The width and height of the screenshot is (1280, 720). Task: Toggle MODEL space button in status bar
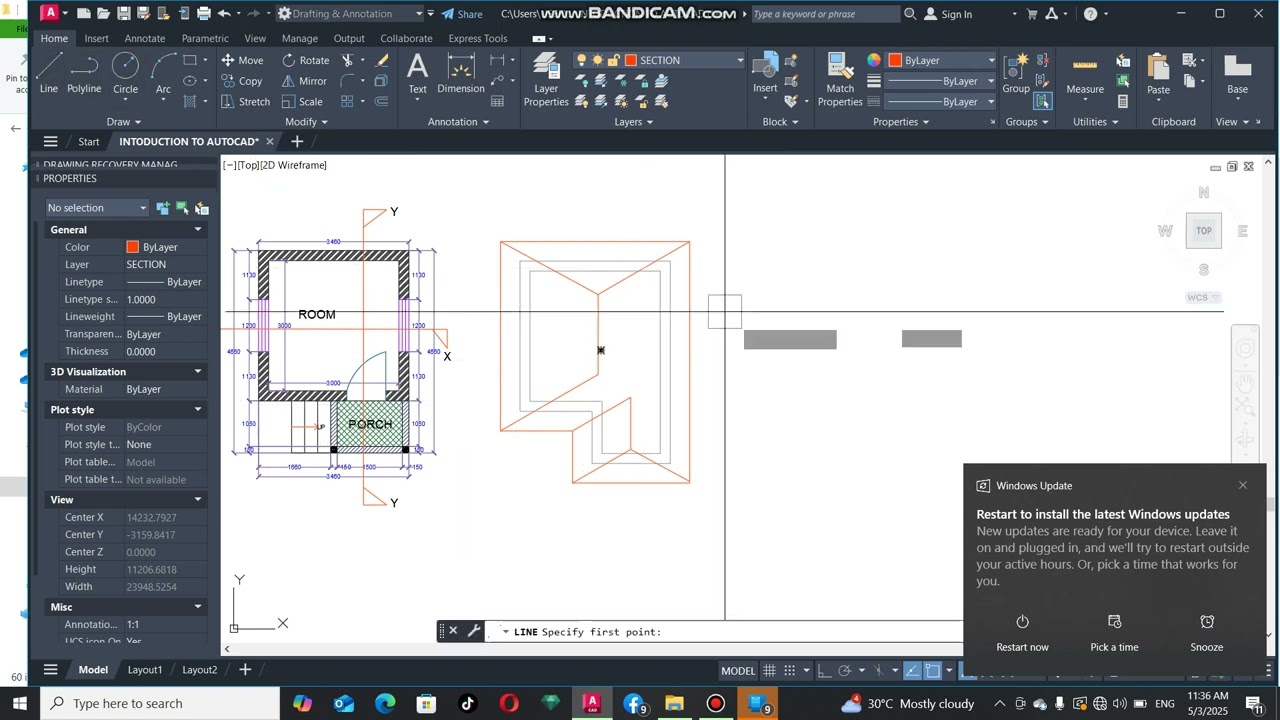tap(738, 670)
